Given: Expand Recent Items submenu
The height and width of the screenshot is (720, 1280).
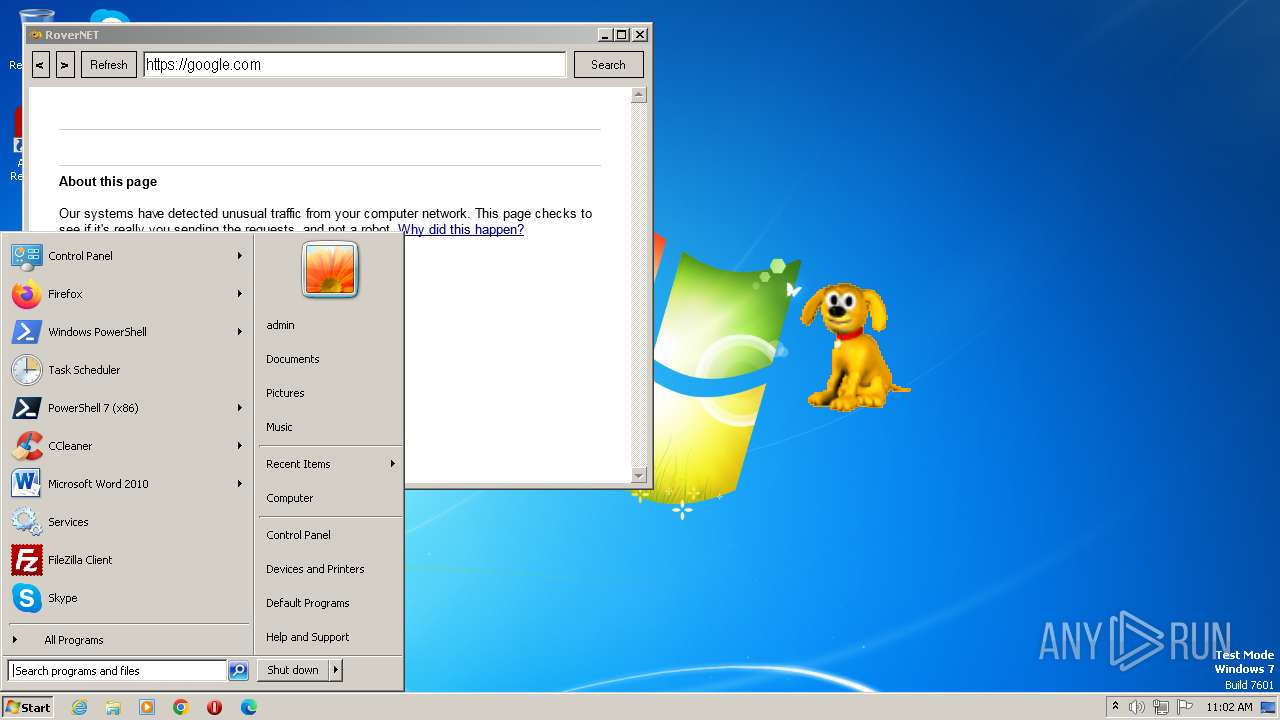Looking at the screenshot, I should pos(330,464).
